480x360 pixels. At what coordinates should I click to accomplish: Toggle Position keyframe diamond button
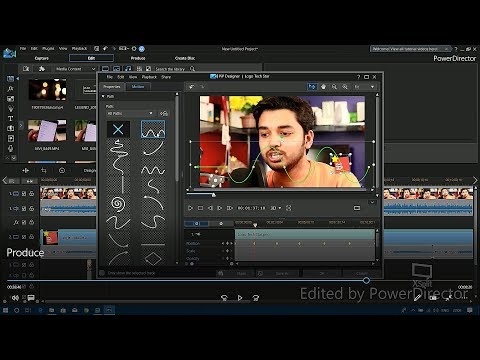coord(227,243)
